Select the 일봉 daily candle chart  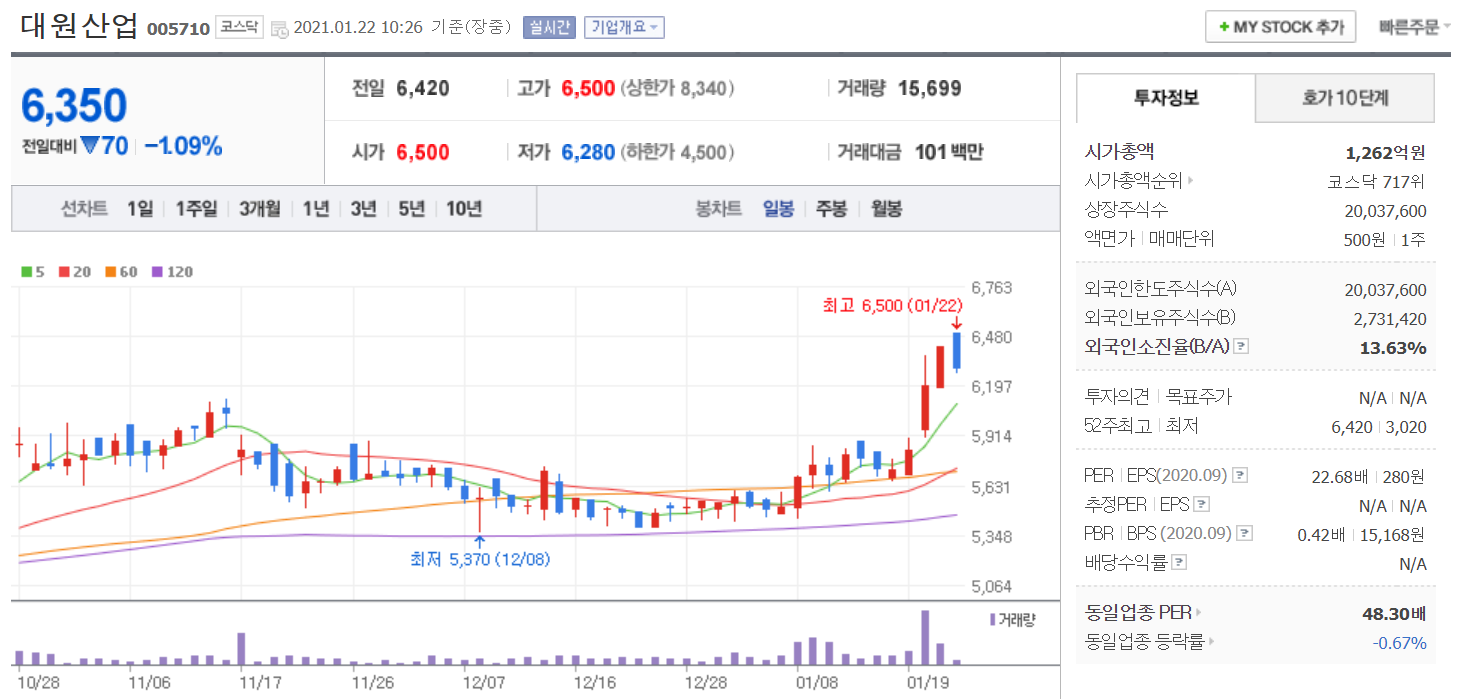778,209
